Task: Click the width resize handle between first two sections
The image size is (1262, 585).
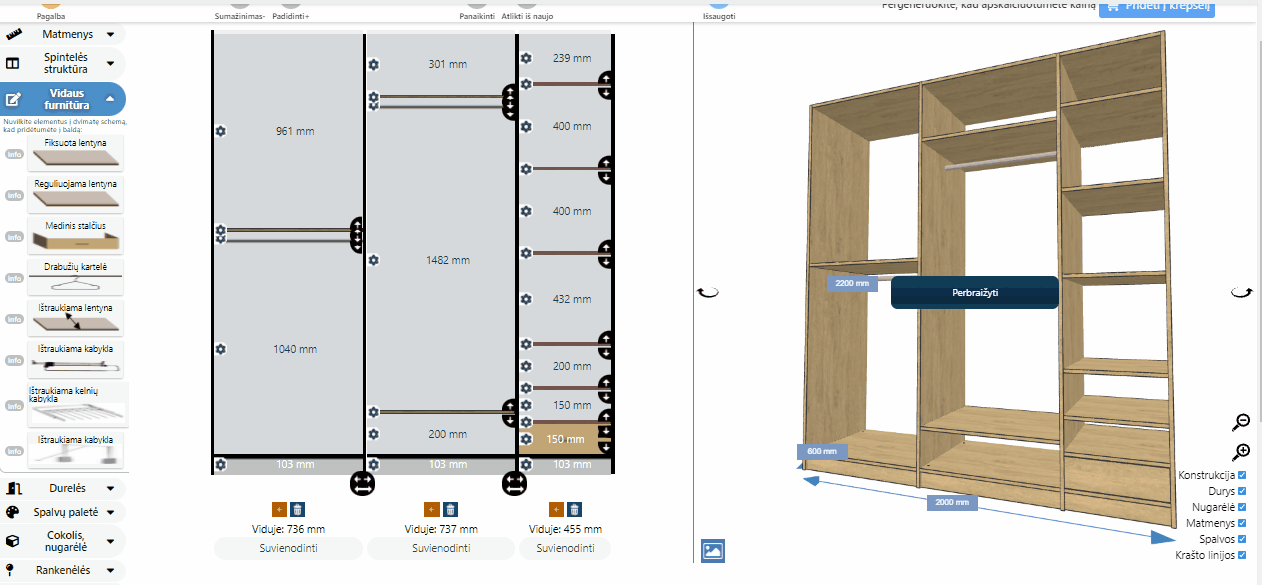Action: [363, 483]
